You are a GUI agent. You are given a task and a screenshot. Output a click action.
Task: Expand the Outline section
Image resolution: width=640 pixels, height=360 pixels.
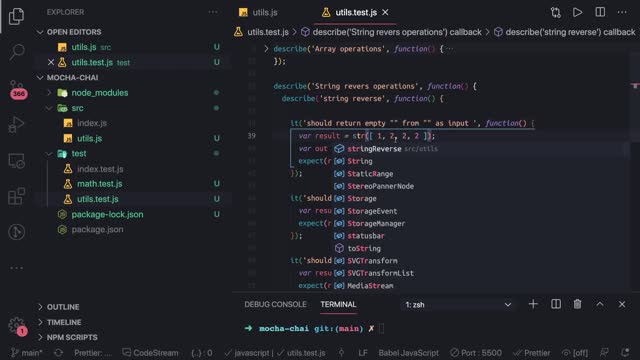tap(63, 307)
